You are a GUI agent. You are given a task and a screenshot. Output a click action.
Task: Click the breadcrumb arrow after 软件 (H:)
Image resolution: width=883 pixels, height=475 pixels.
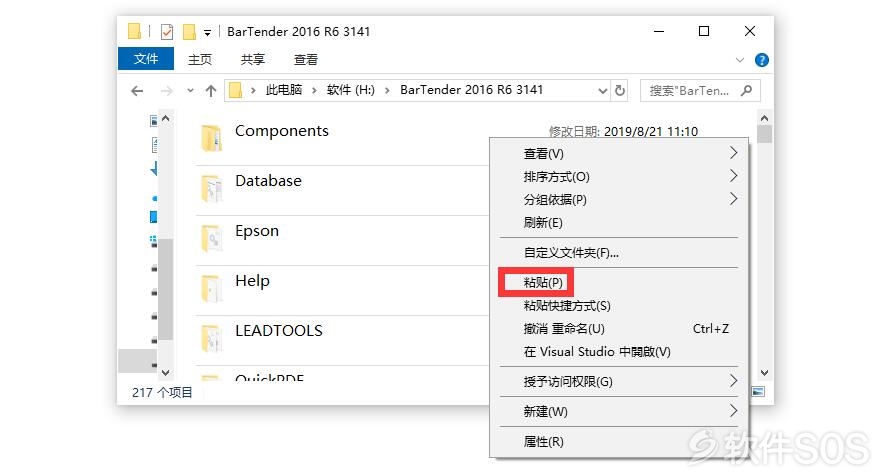387,90
